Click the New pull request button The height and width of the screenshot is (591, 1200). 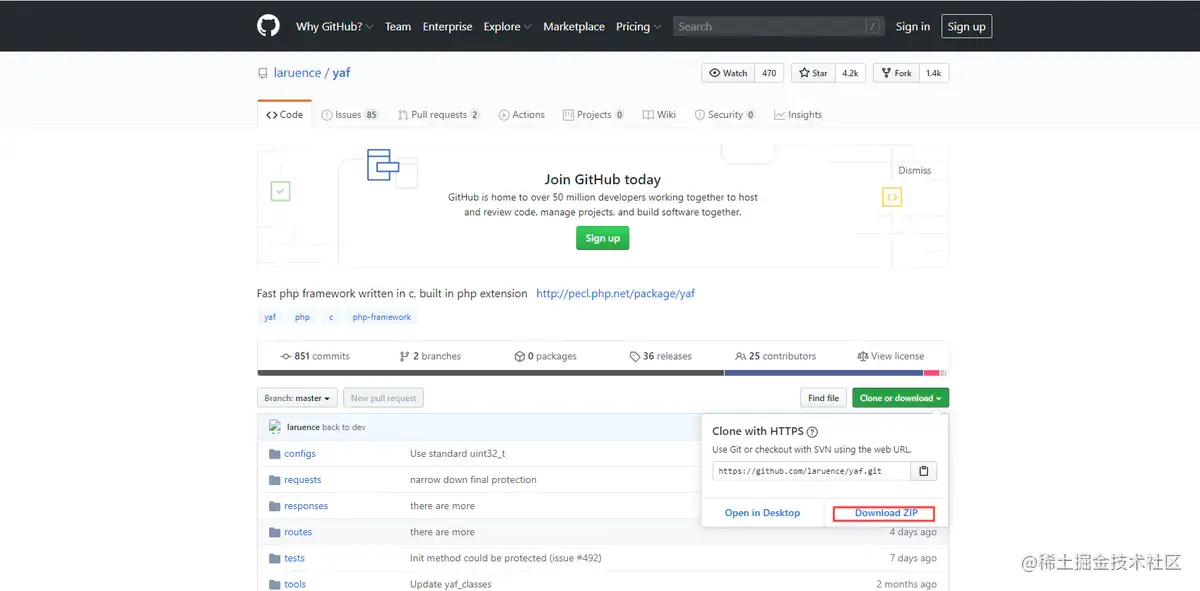384,398
